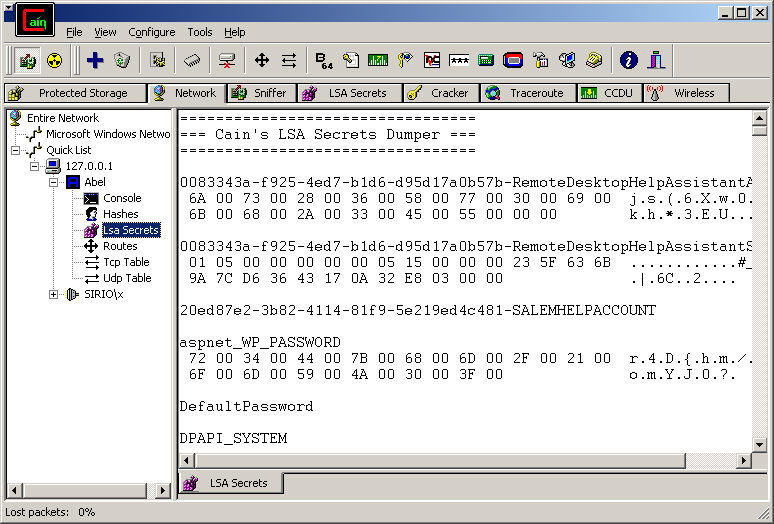Select the Tcp Table tree item
The height and width of the screenshot is (524, 774).
coord(126,262)
